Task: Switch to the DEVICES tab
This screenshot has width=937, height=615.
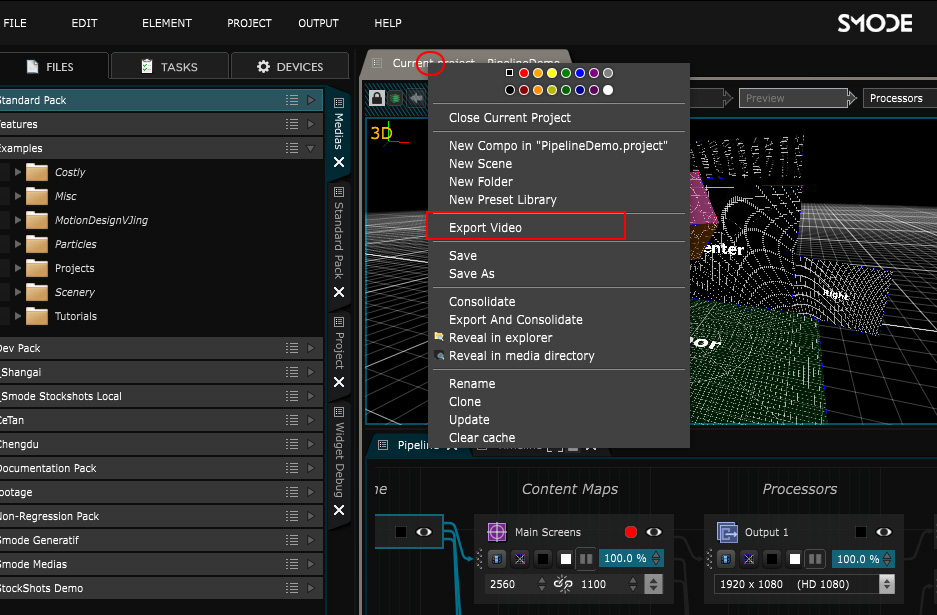Action: point(290,66)
